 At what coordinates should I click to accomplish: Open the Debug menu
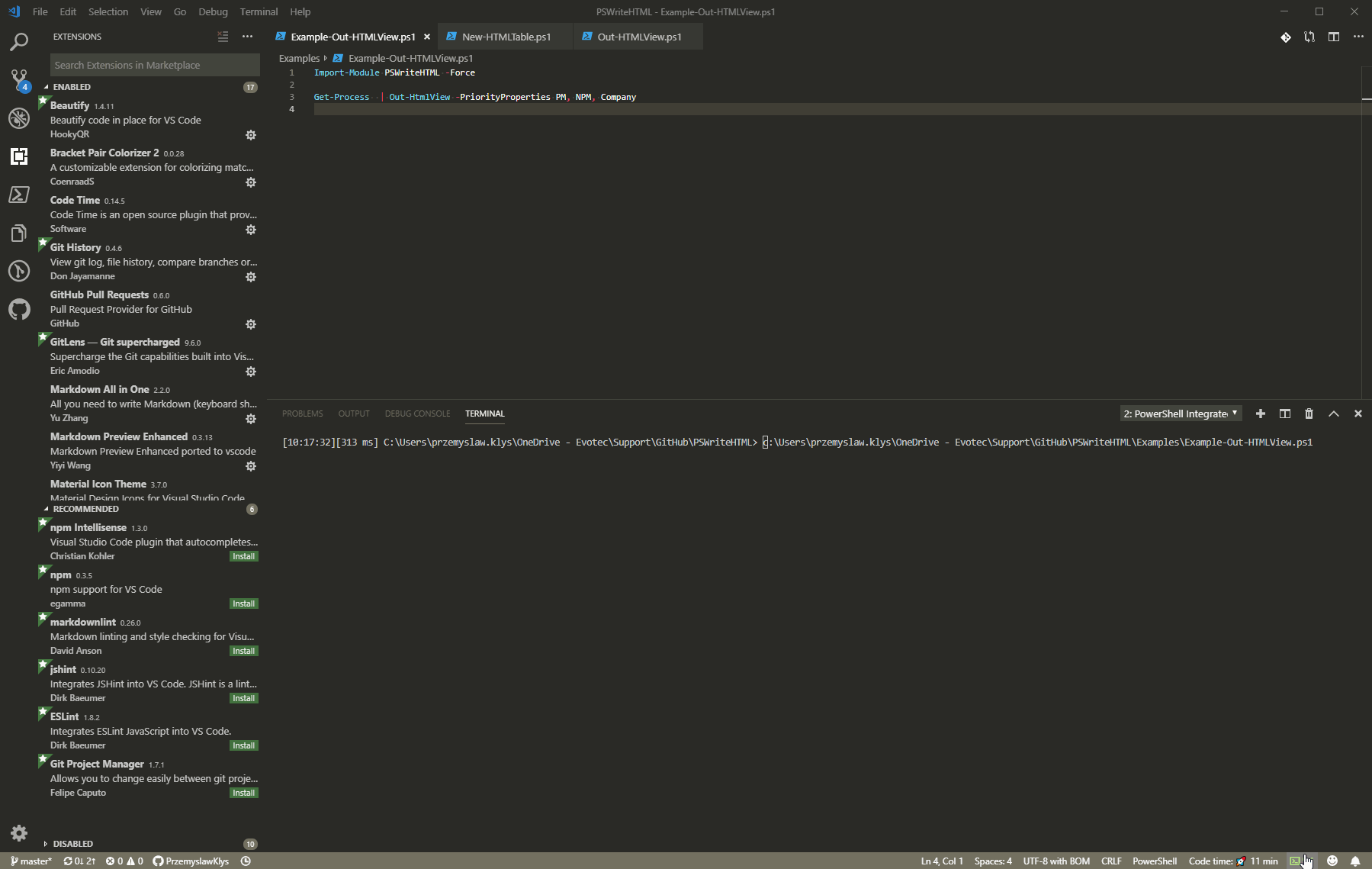tap(213, 11)
